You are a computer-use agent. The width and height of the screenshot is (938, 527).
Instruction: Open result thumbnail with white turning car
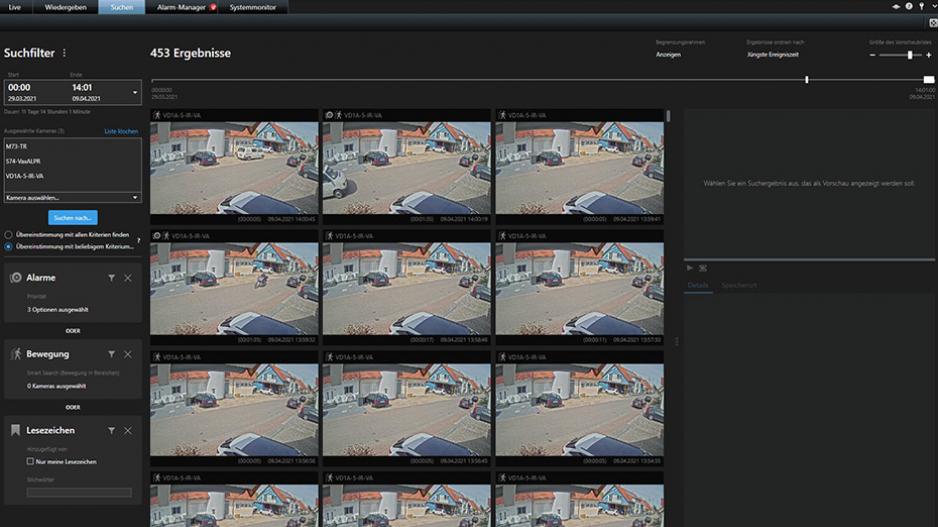[x=406, y=167]
